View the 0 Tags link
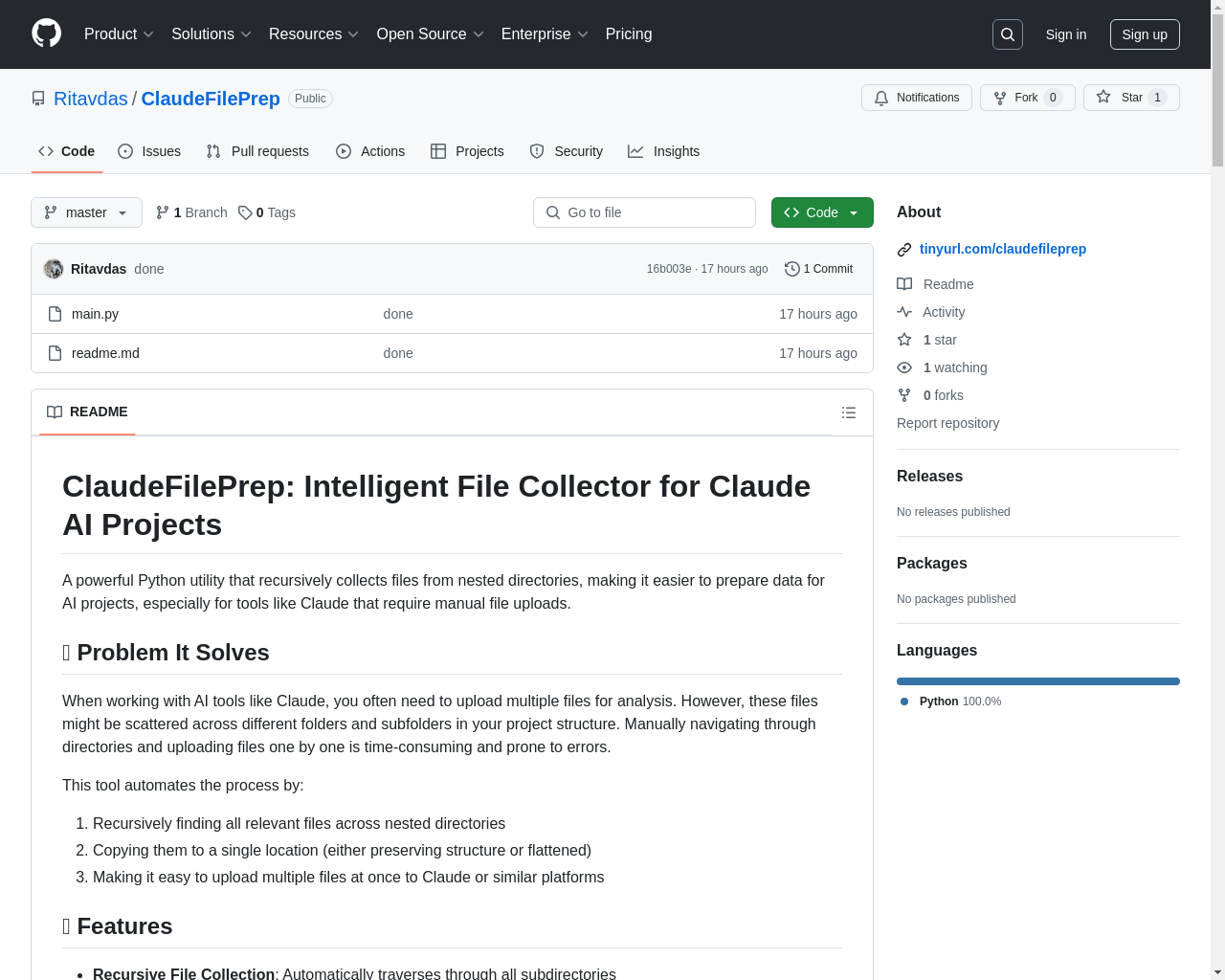This screenshot has width=1225, height=980. (x=267, y=212)
